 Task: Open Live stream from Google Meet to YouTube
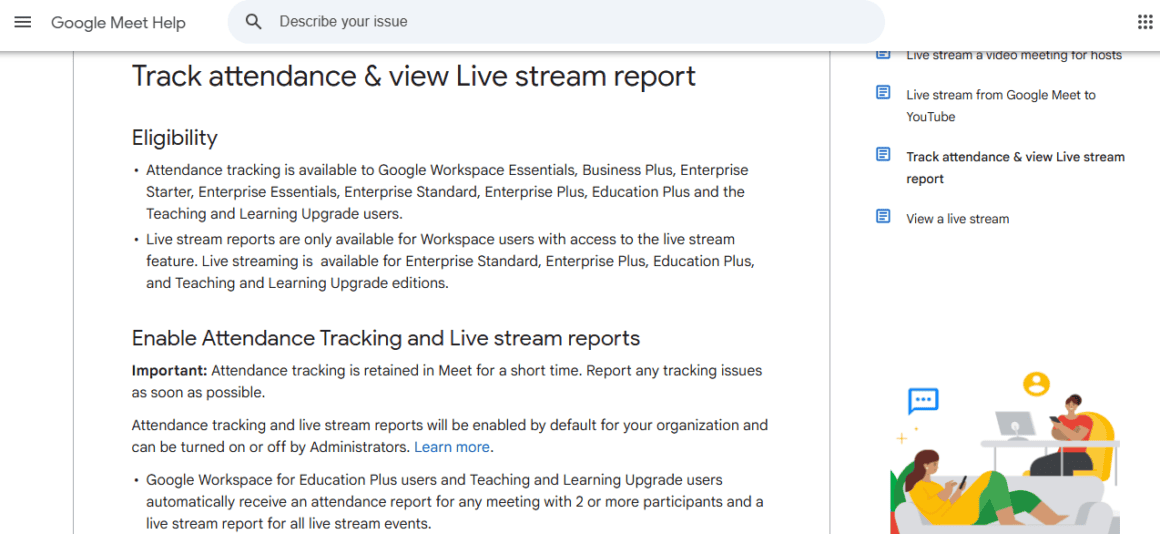pyautogui.click(x=1001, y=106)
